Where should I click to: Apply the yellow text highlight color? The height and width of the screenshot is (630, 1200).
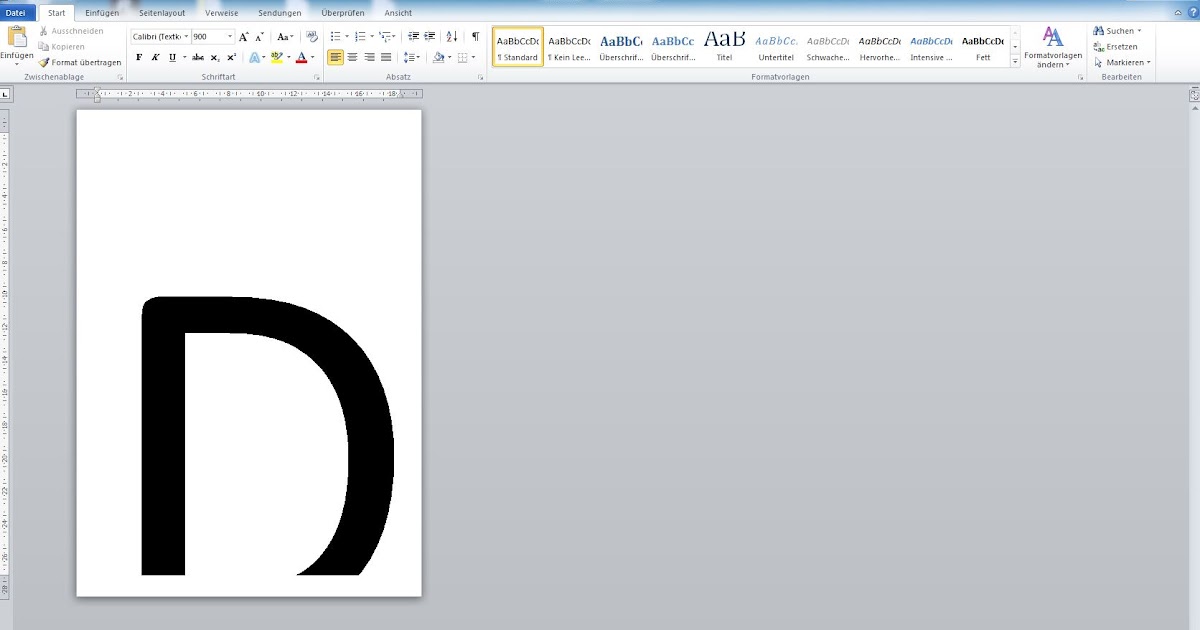(x=277, y=58)
